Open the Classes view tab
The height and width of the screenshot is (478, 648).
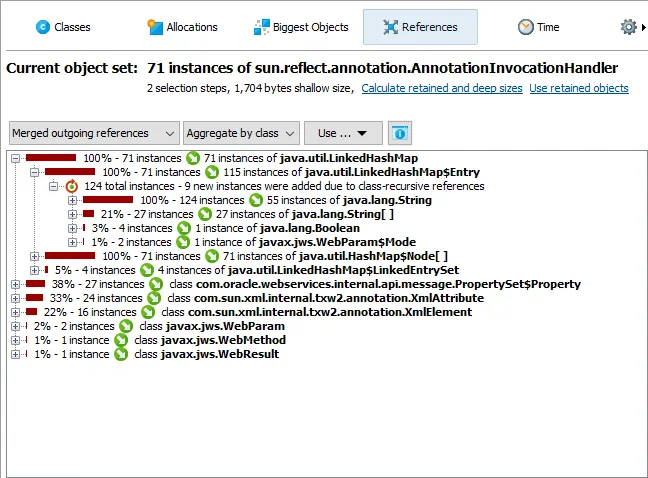point(63,27)
